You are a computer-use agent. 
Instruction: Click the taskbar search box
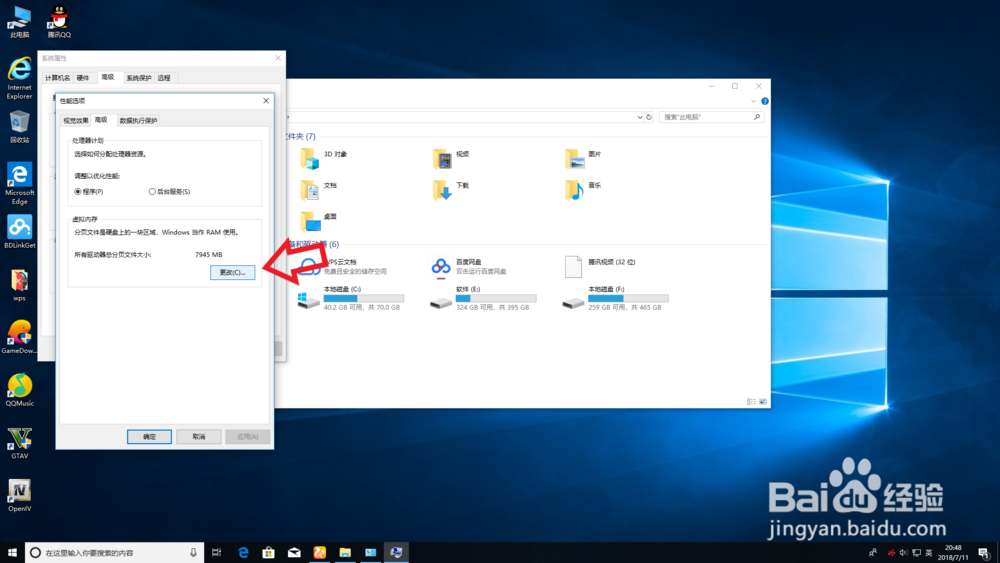point(115,553)
